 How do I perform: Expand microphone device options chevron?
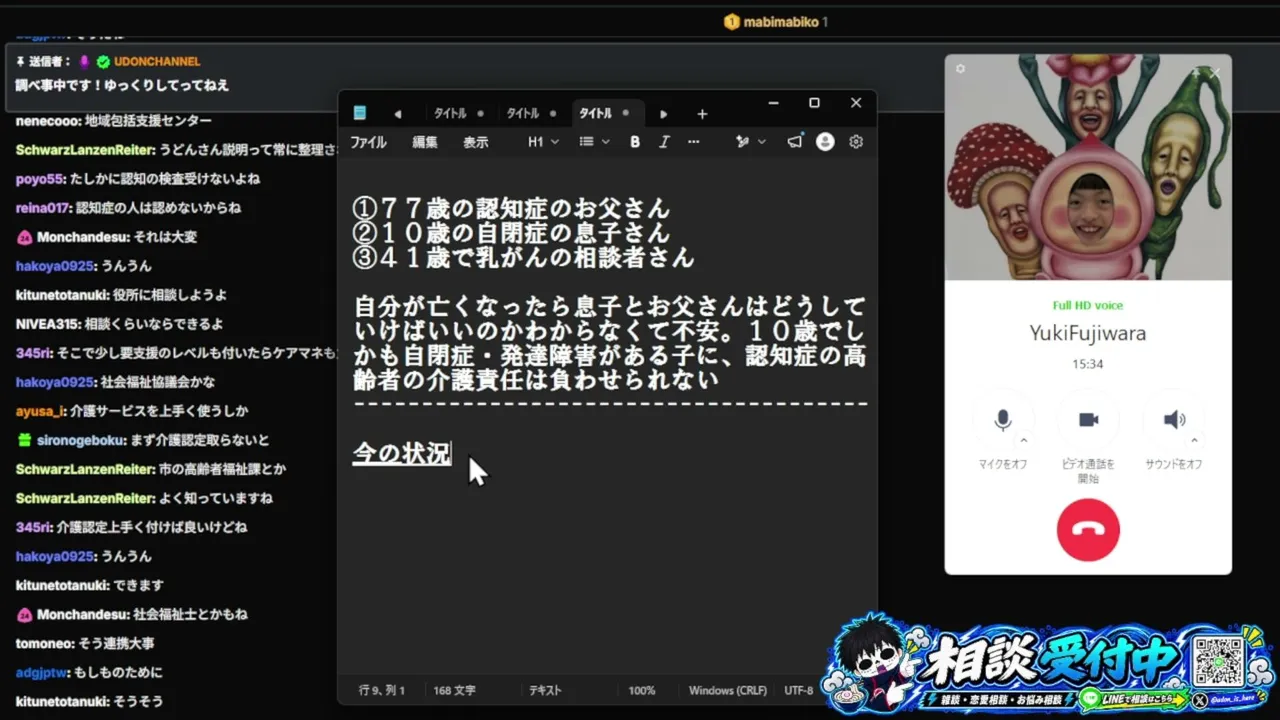1023,441
